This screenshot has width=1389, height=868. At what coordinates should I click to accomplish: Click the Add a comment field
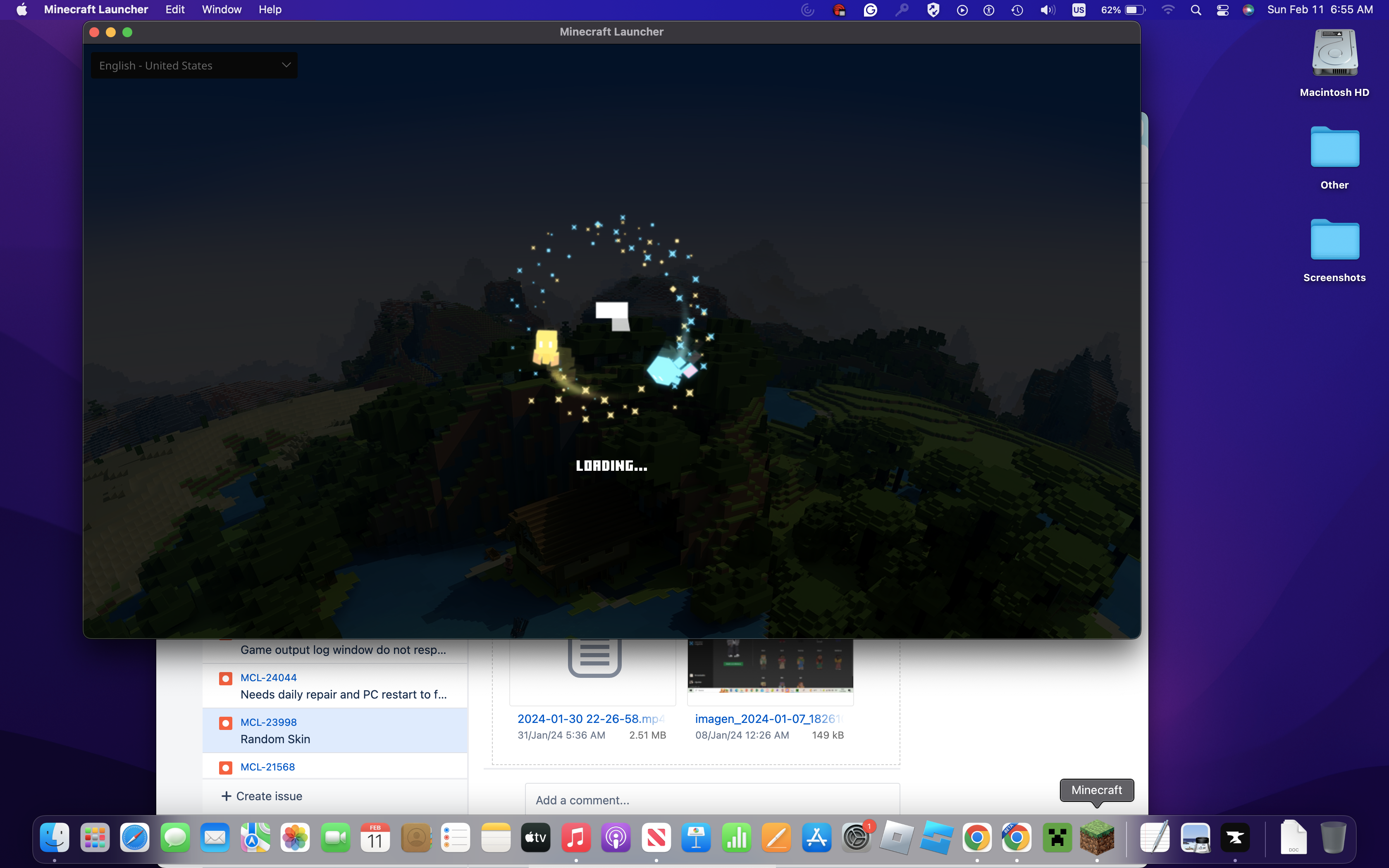(x=712, y=800)
